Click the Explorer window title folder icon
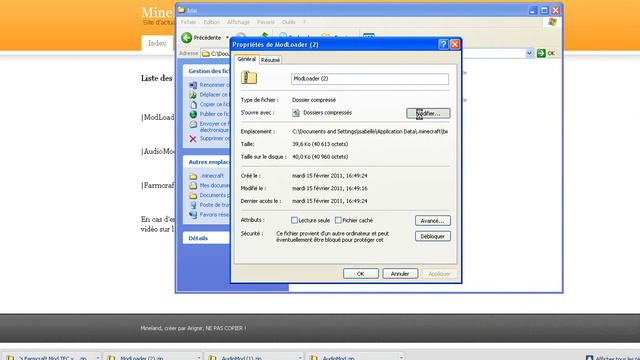Screen dimensions: 640x360 point(181,10)
